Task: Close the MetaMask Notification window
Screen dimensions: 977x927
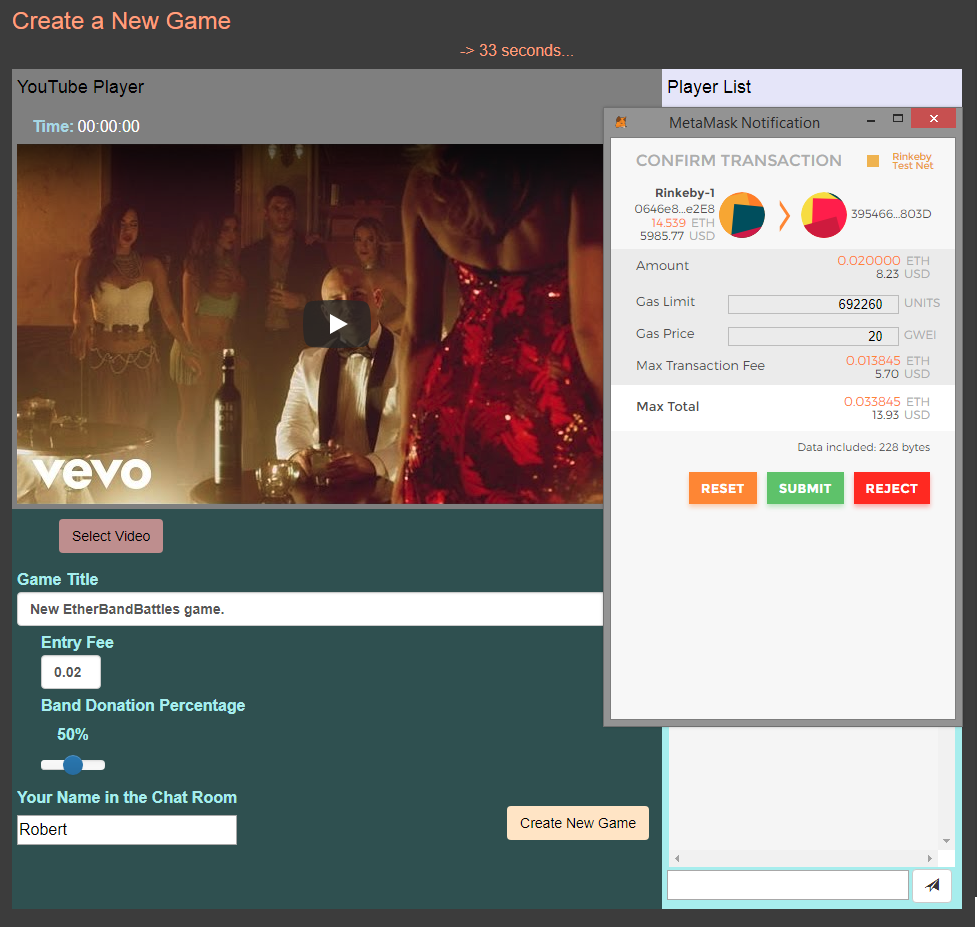Action: click(x=933, y=118)
